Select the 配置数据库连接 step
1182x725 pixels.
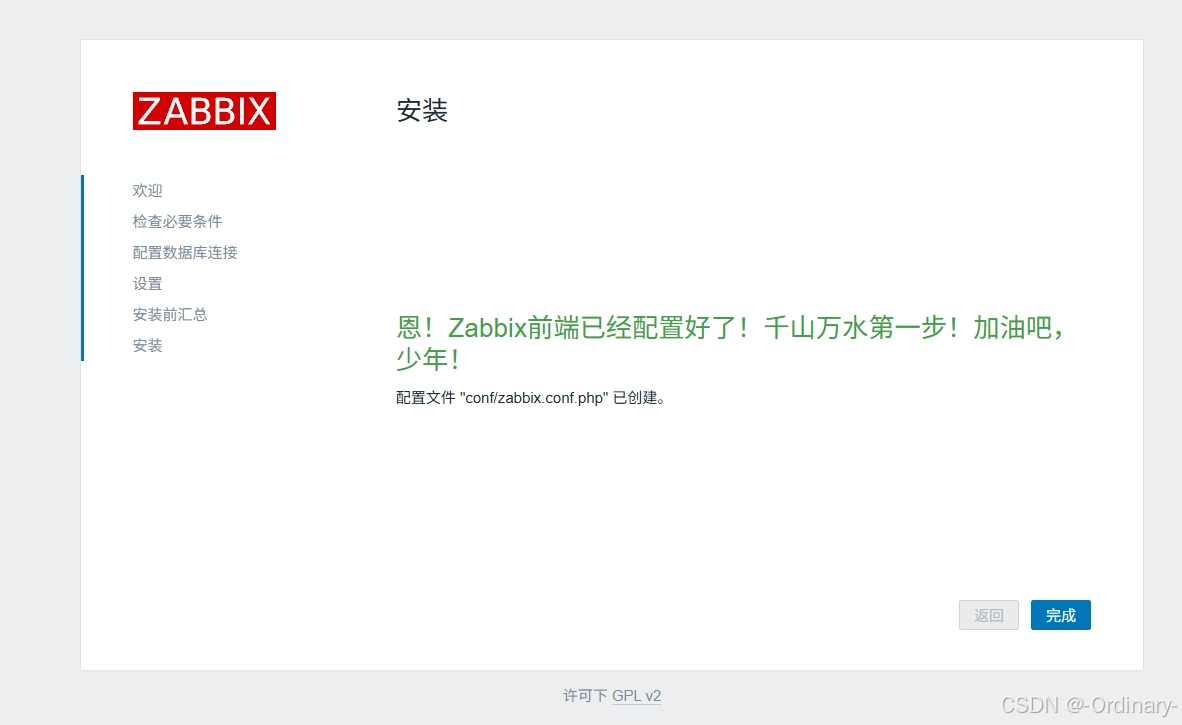coord(185,252)
